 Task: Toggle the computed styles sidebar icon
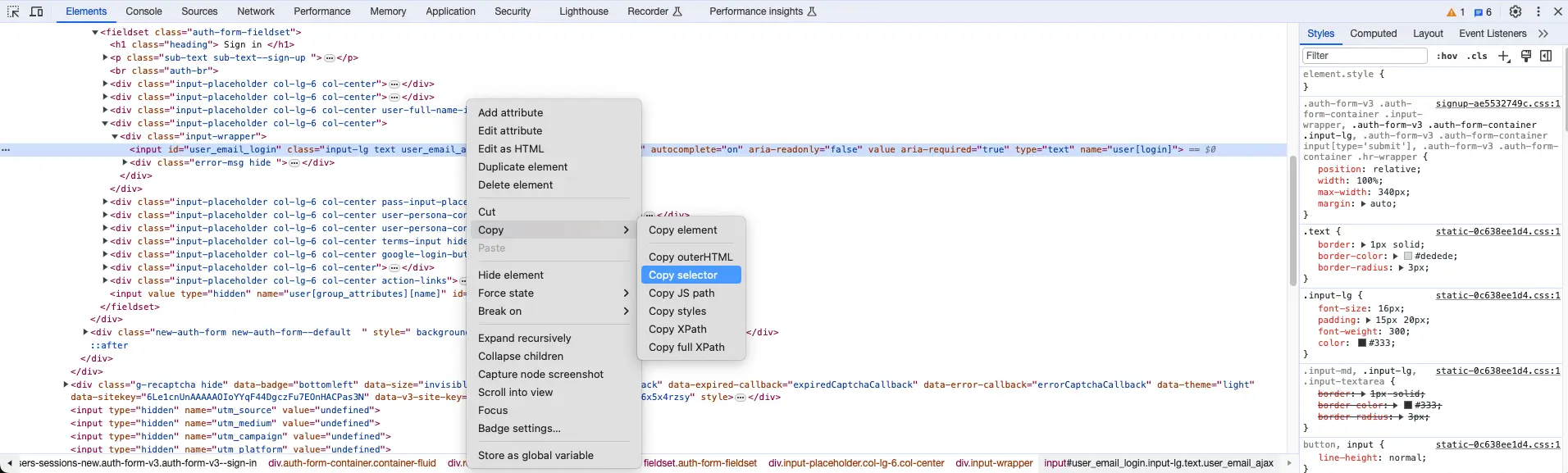coord(1546,56)
